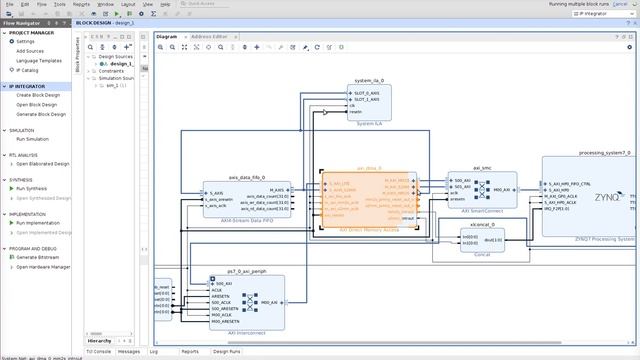Click the pencil tool in diagram toolbar
The image size is (640, 360).
point(305,47)
